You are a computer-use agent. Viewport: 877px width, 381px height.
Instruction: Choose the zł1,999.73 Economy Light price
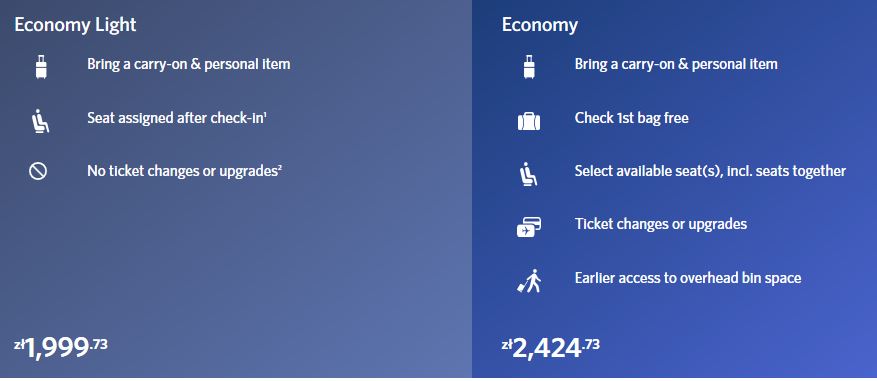tap(60, 349)
